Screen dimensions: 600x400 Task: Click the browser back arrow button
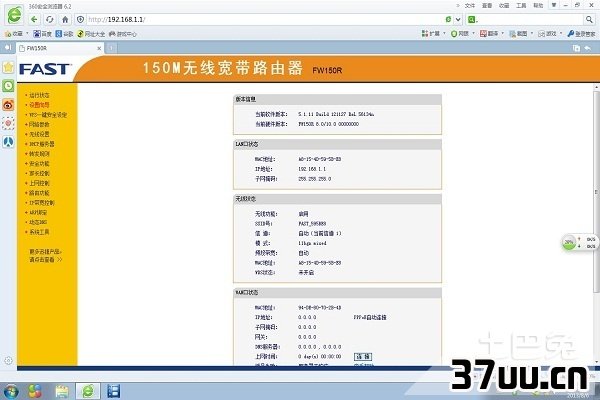pyautogui.click(x=34, y=19)
